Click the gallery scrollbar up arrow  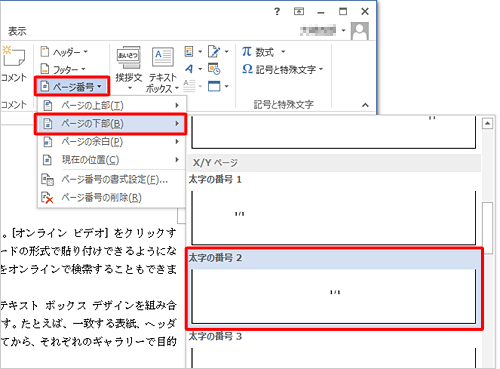pyautogui.click(x=487, y=124)
